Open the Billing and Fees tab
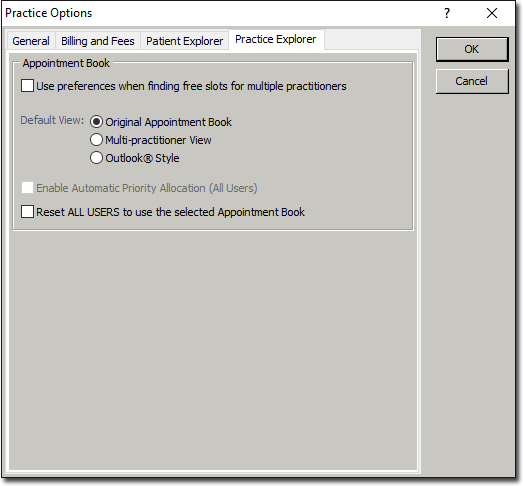 tap(98, 41)
